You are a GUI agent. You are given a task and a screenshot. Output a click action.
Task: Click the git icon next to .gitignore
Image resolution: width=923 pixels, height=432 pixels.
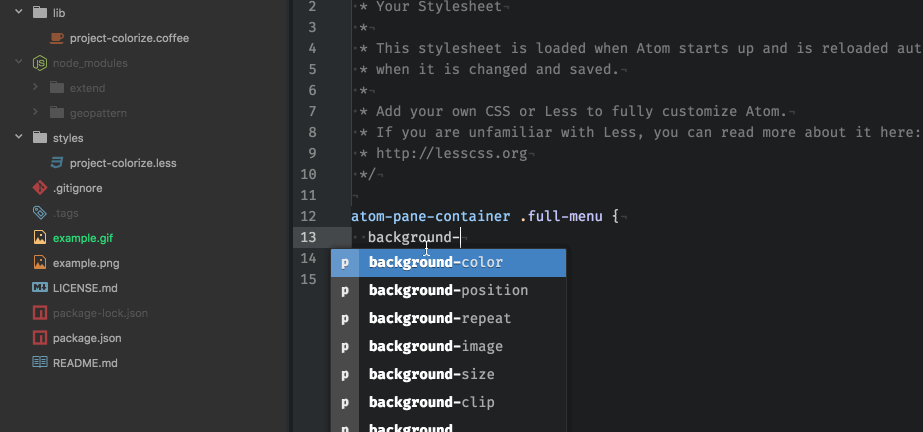pyautogui.click(x=40, y=188)
